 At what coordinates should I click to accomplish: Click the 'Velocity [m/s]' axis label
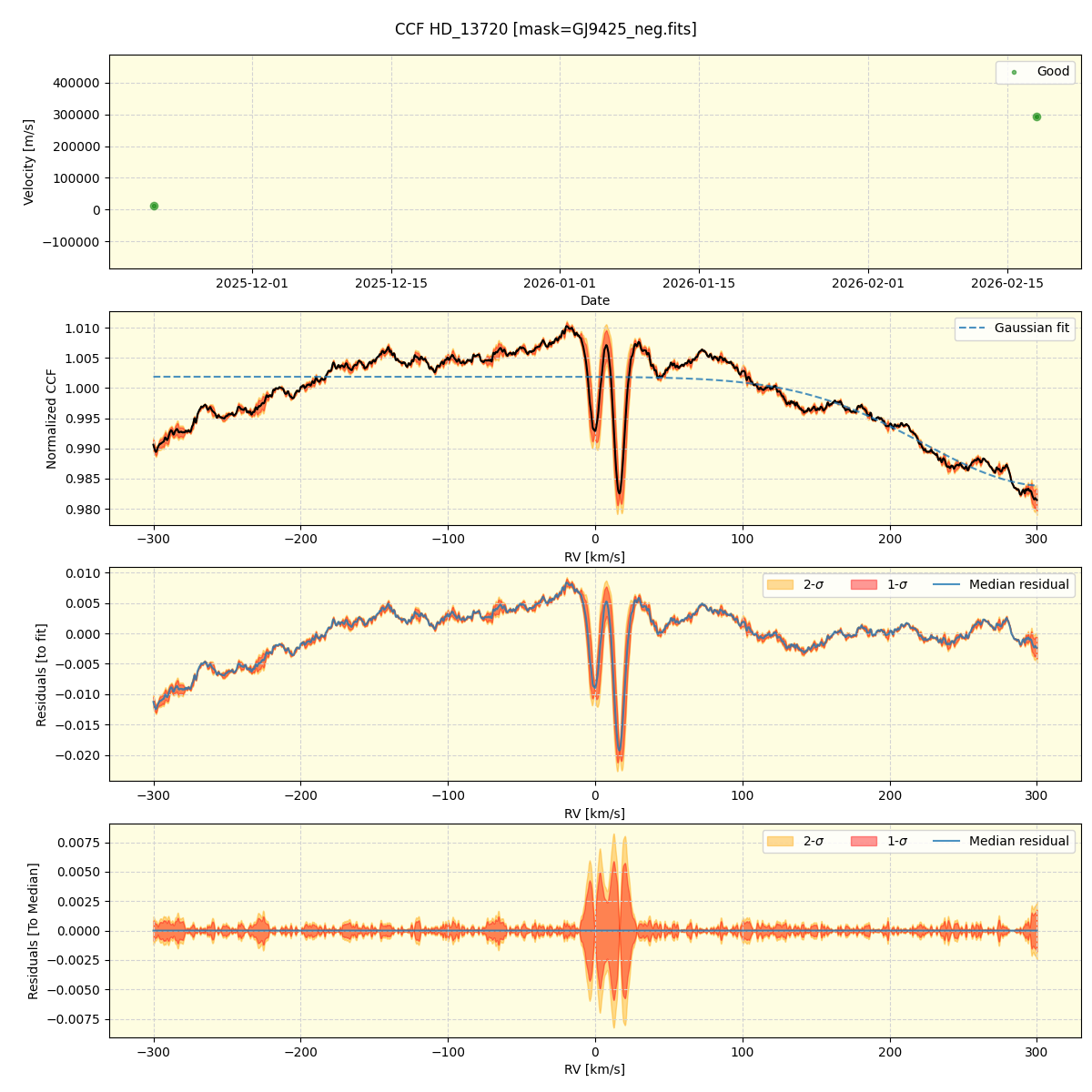tap(29, 162)
